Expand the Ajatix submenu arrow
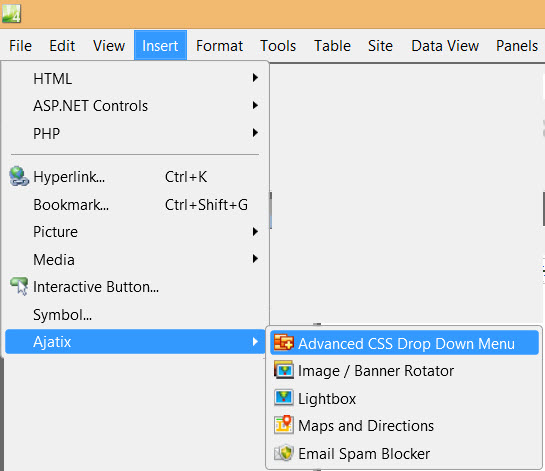 point(255,341)
